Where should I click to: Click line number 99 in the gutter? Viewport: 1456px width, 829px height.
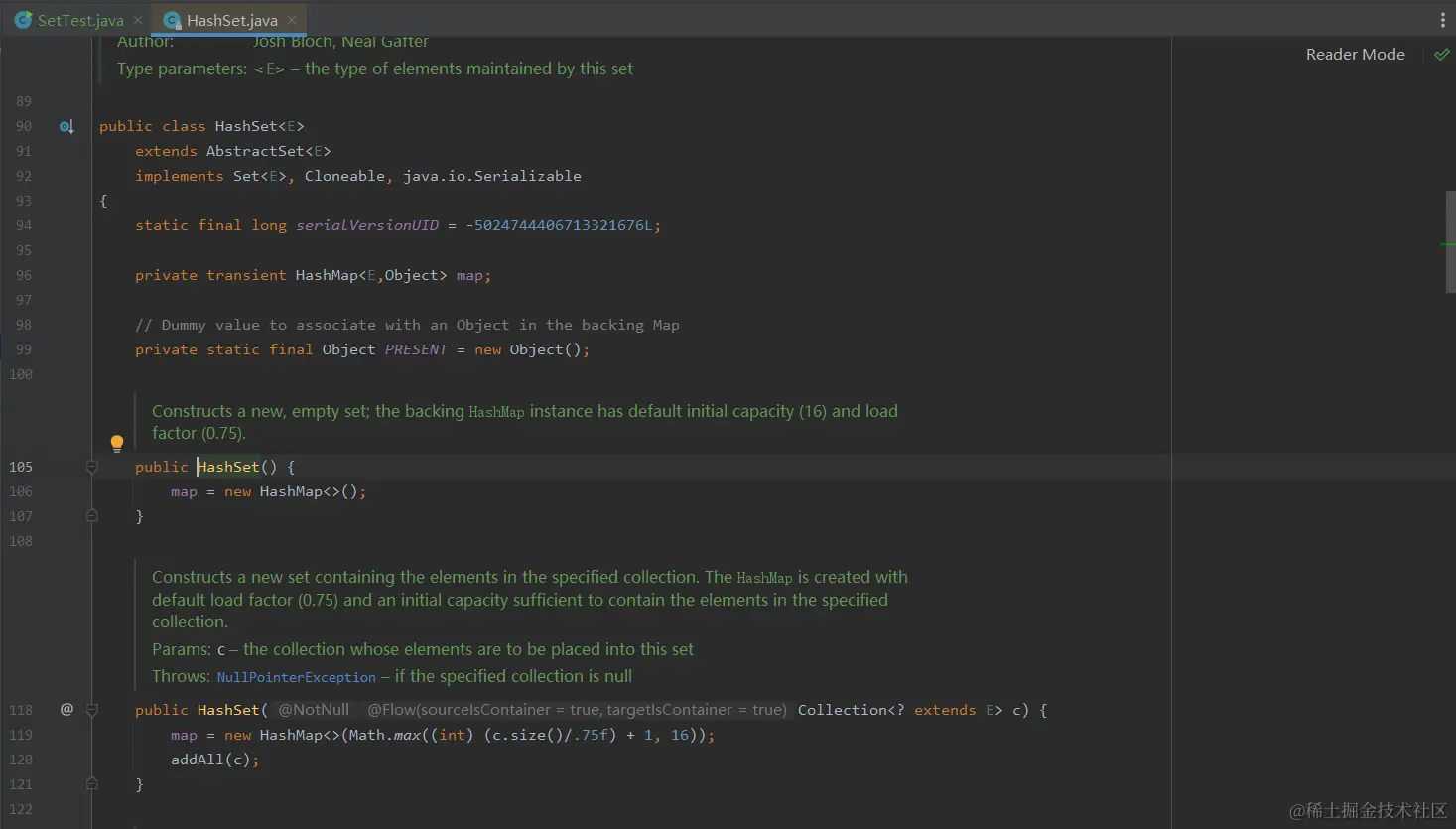[24, 349]
